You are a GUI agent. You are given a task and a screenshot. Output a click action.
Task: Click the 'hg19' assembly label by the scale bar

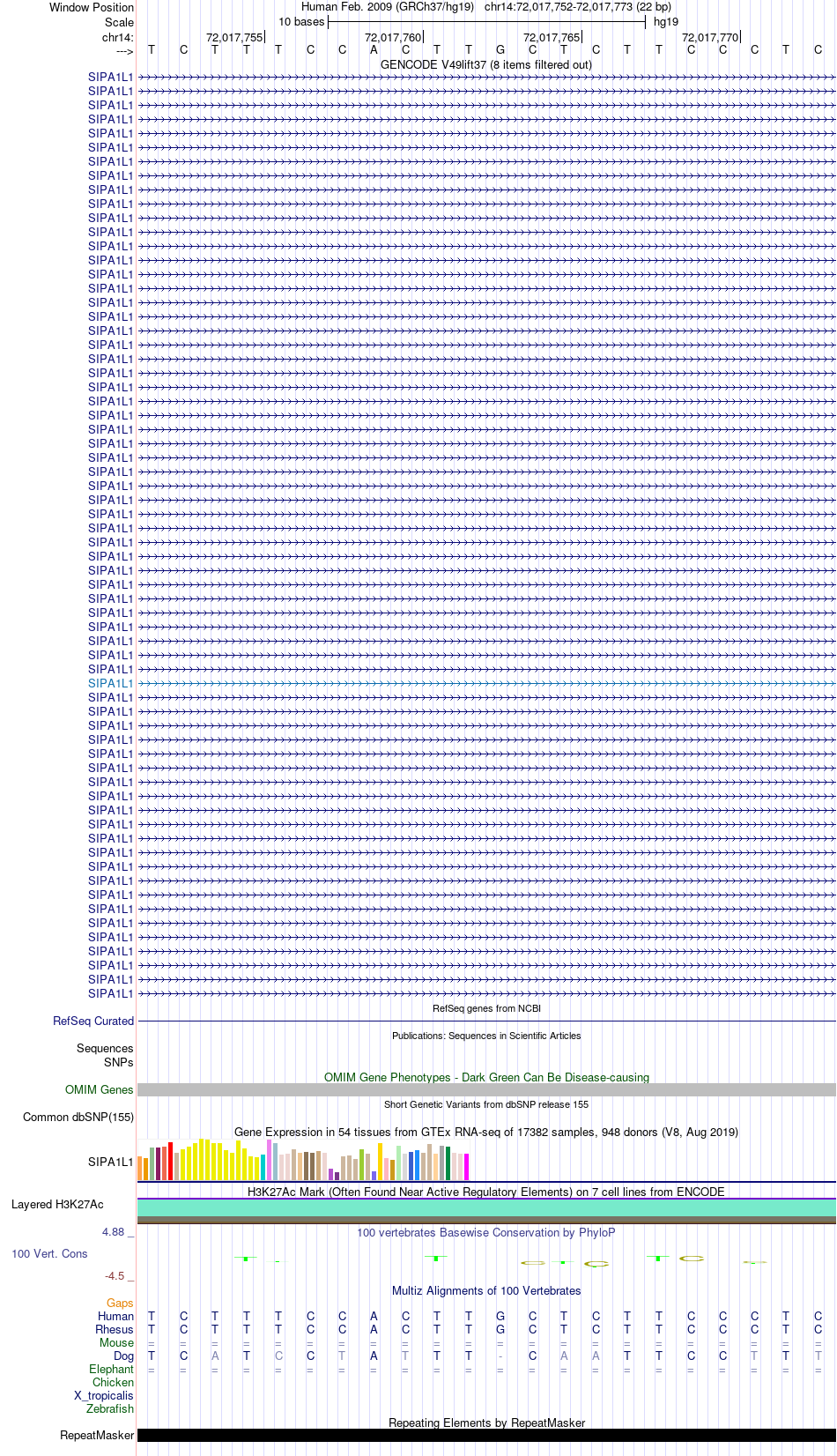[x=666, y=22]
